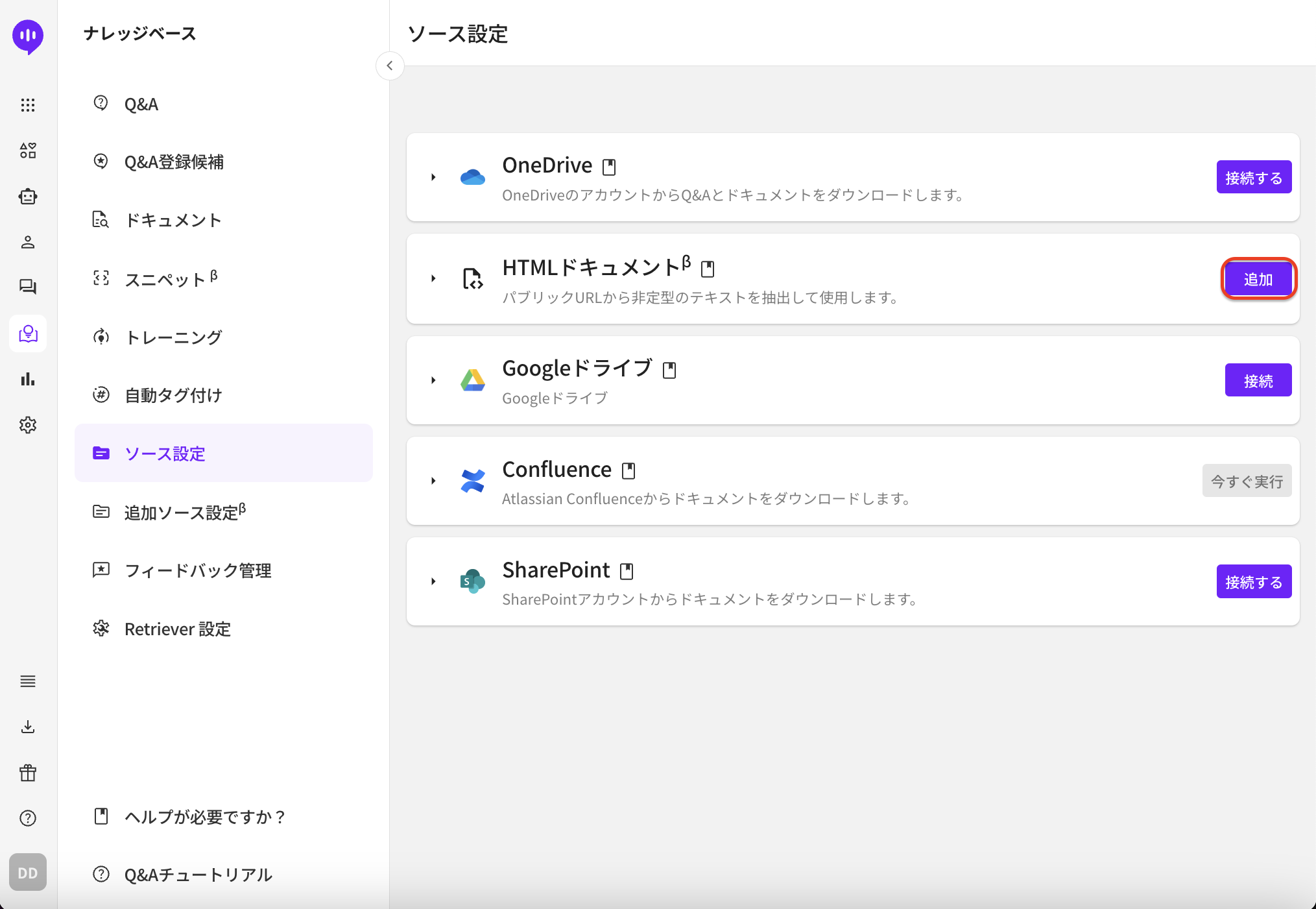
Task: Click the apps grid icon in left rail
Action: tap(27, 105)
